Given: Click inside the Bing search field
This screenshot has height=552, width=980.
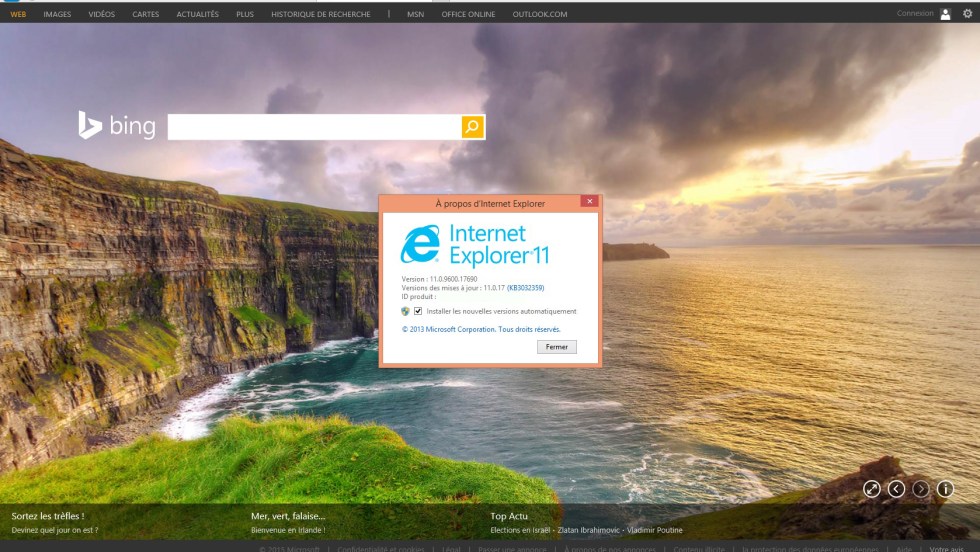Looking at the screenshot, I should 313,127.
